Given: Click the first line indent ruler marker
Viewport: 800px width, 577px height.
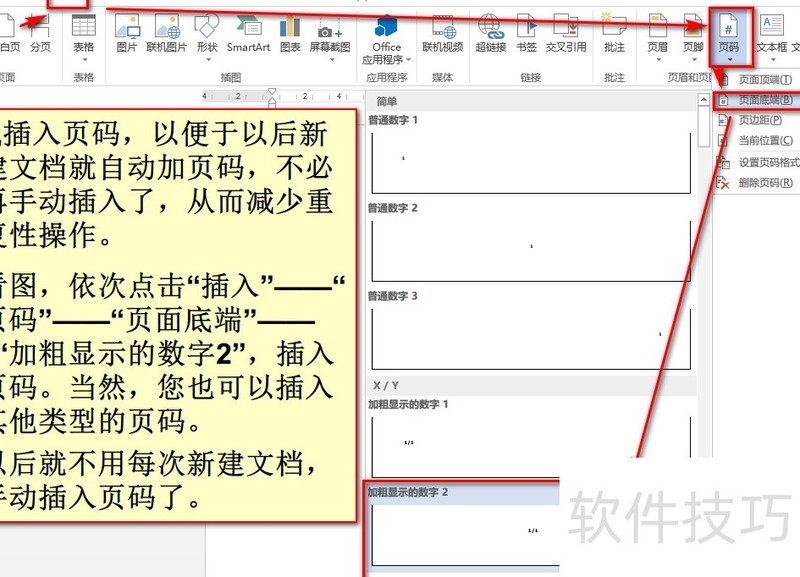Looking at the screenshot, I should [x=272, y=92].
